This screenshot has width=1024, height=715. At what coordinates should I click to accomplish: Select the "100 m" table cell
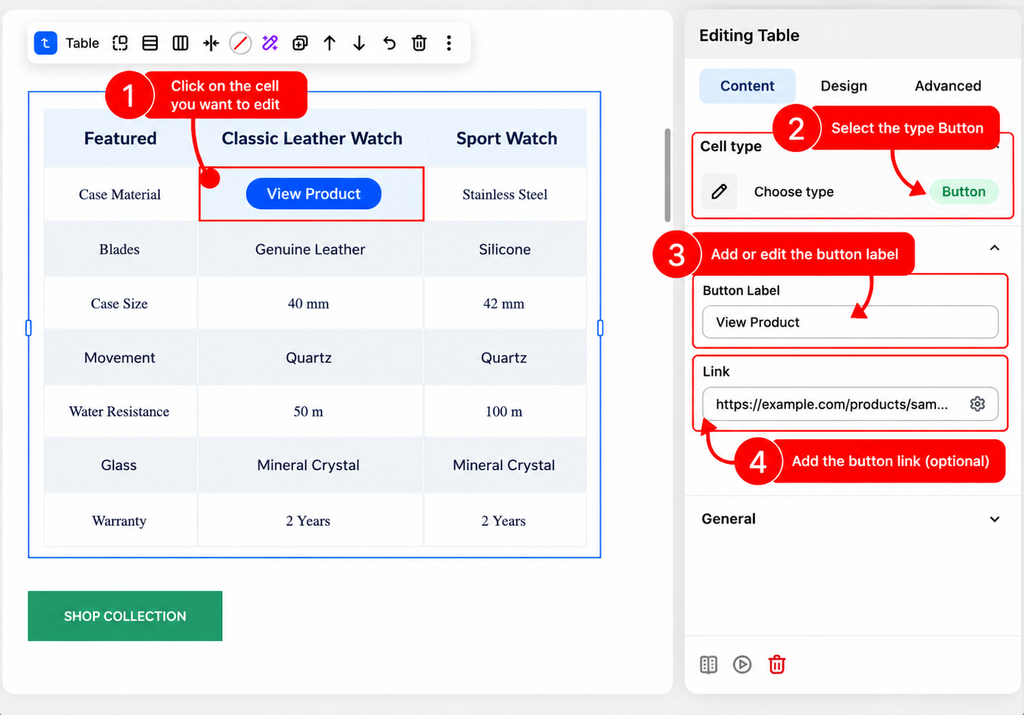click(504, 411)
